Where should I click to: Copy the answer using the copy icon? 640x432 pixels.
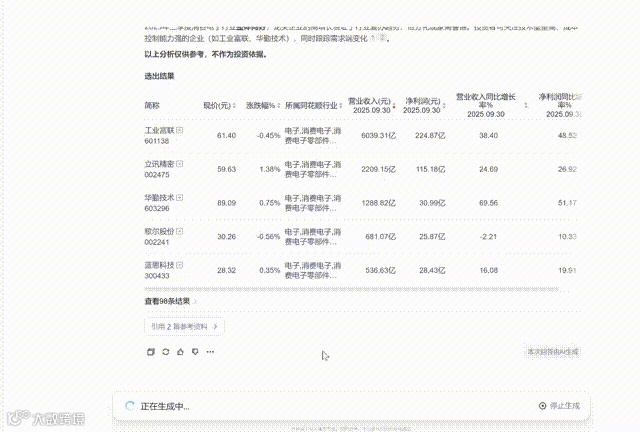point(151,352)
